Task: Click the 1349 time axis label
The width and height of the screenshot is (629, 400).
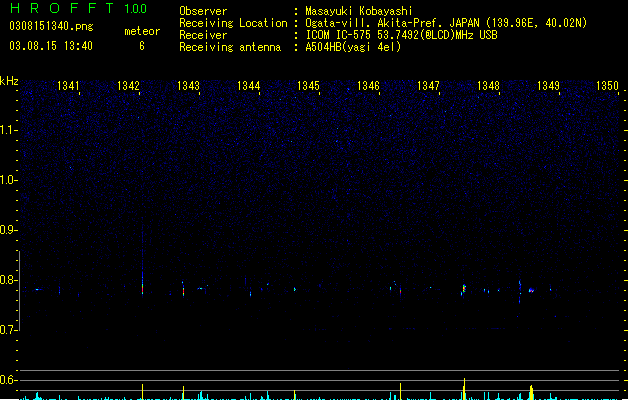Action: tap(548, 86)
